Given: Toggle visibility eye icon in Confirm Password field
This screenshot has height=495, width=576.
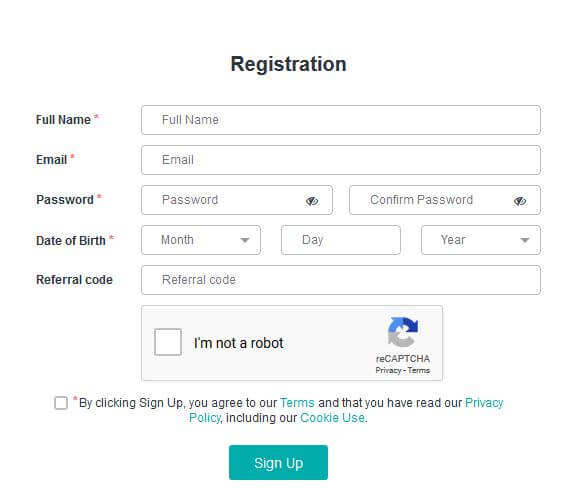Looking at the screenshot, I should coord(520,201).
